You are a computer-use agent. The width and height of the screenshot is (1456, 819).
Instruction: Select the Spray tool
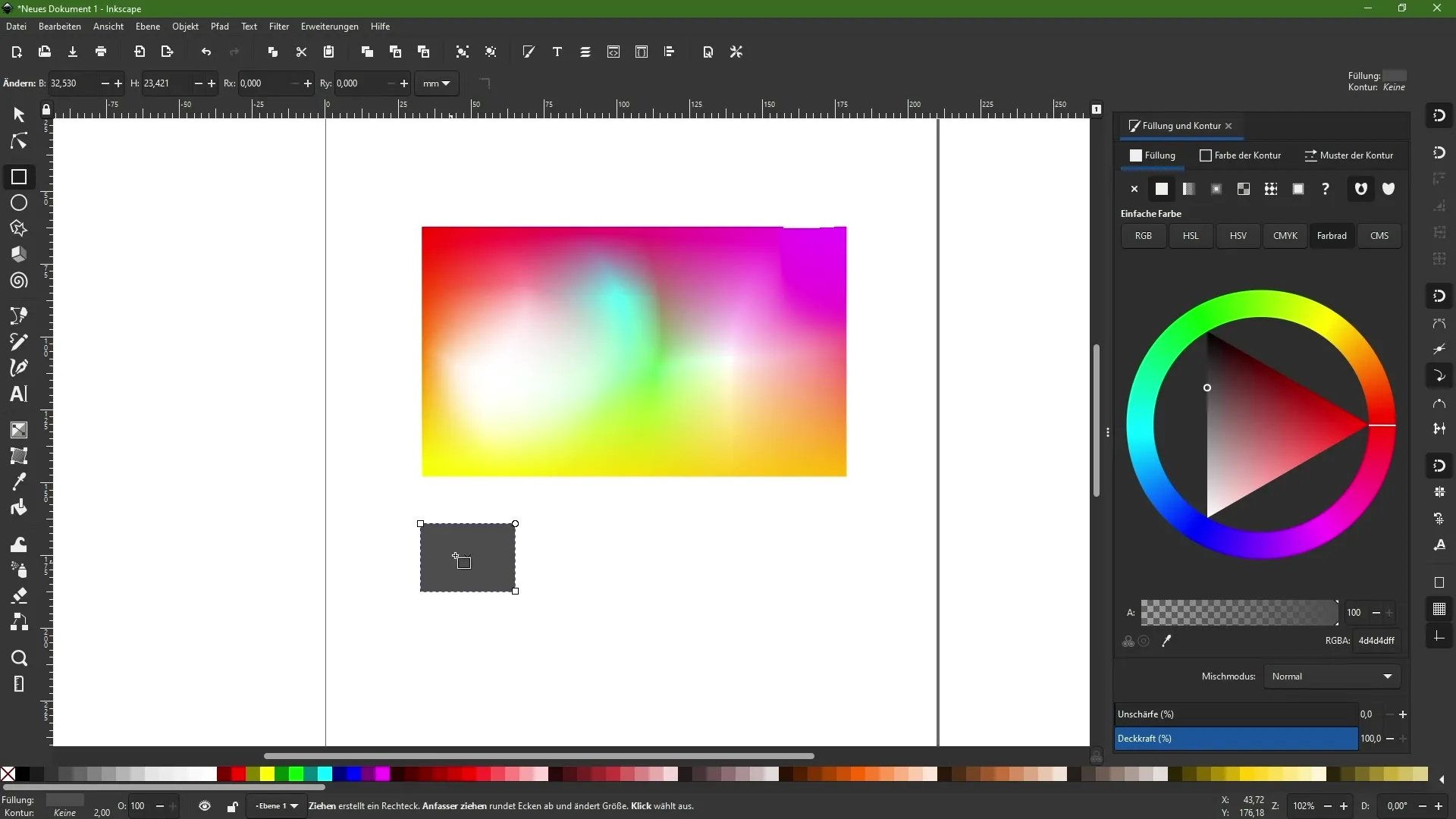point(19,570)
